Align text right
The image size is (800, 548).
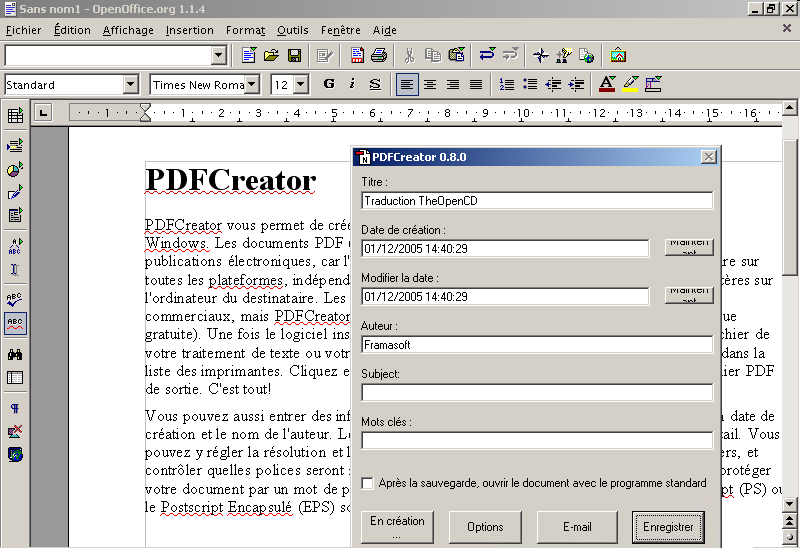(x=453, y=84)
